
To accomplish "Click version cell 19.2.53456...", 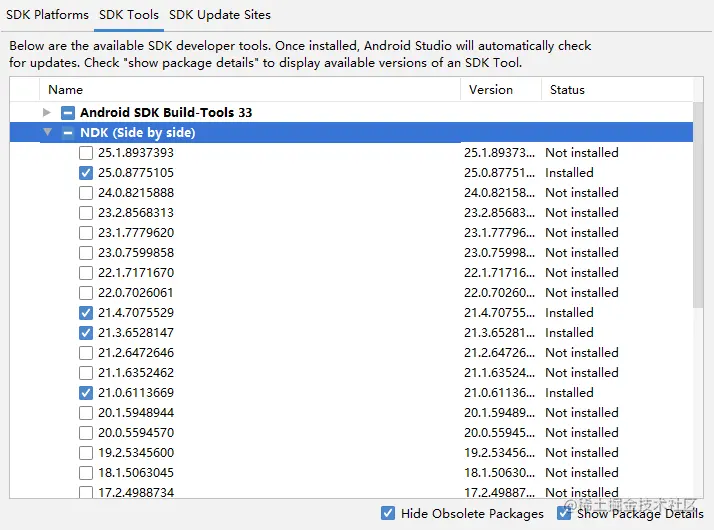I will tap(500, 453).
